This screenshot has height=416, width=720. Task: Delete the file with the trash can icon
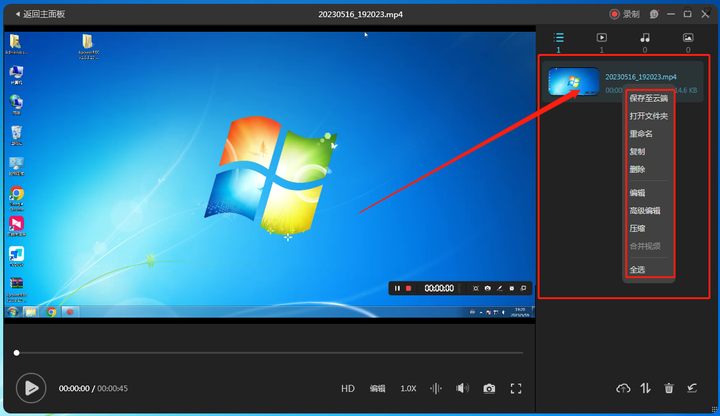click(x=669, y=388)
